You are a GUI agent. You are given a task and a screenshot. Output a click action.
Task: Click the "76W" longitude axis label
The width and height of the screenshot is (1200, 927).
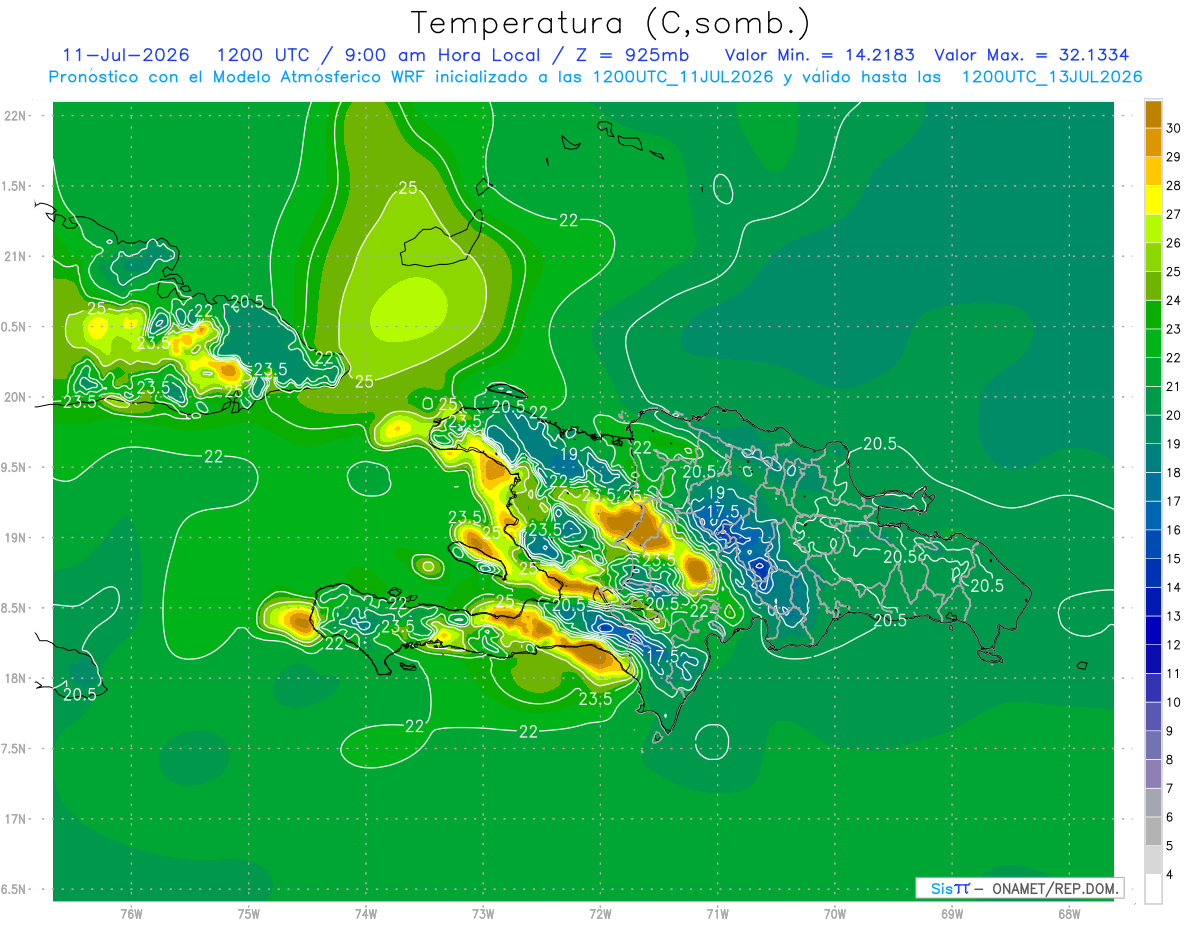131,913
